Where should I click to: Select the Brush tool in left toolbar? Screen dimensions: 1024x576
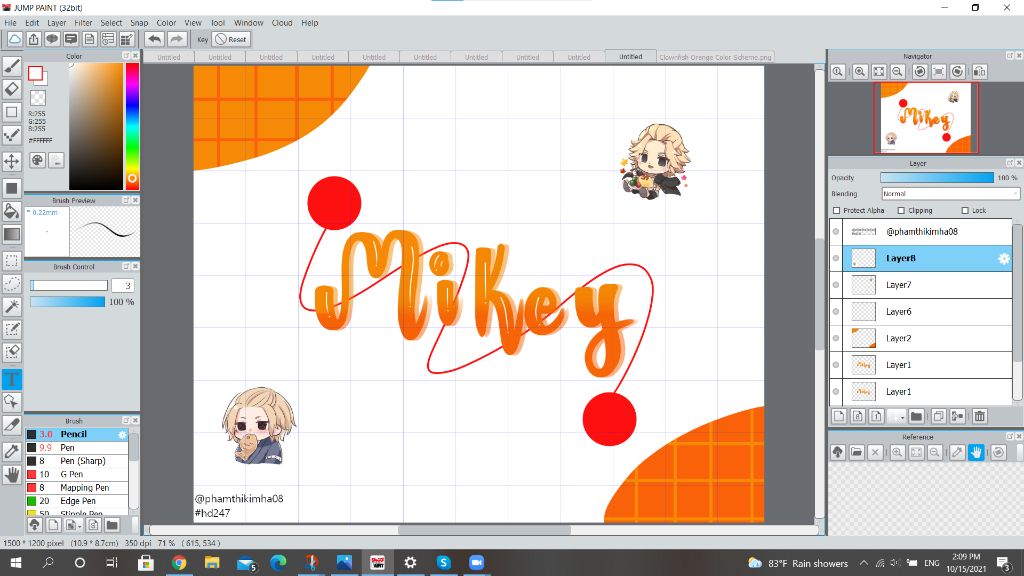(12, 65)
